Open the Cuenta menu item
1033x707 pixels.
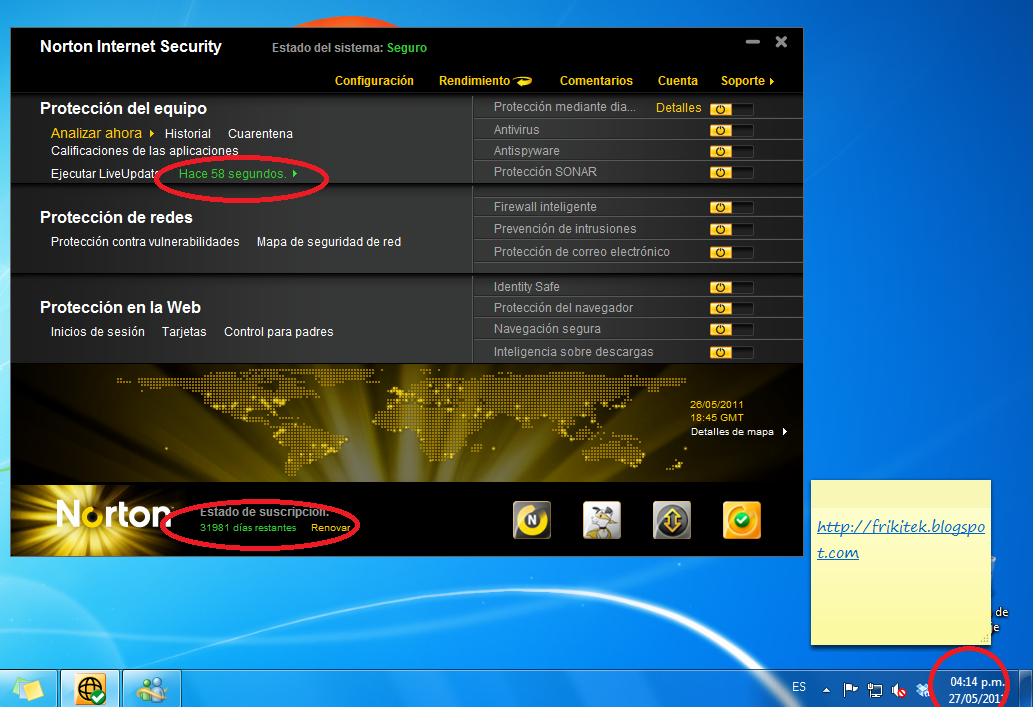677,81
